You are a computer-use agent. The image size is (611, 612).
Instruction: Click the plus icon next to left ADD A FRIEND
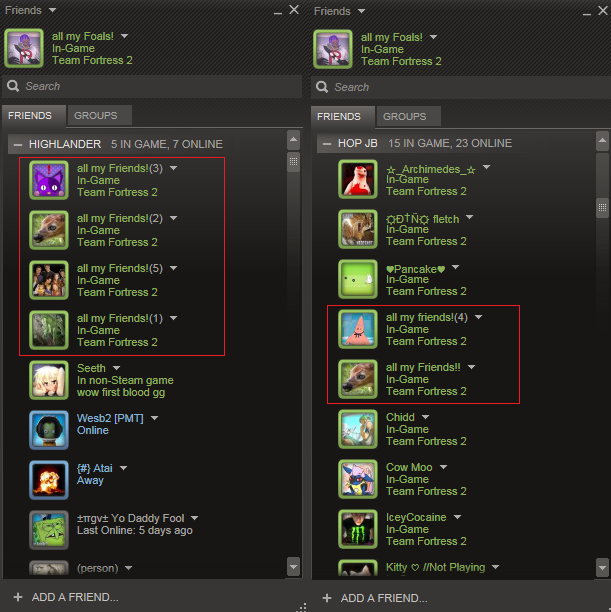[x=18, y=597]
